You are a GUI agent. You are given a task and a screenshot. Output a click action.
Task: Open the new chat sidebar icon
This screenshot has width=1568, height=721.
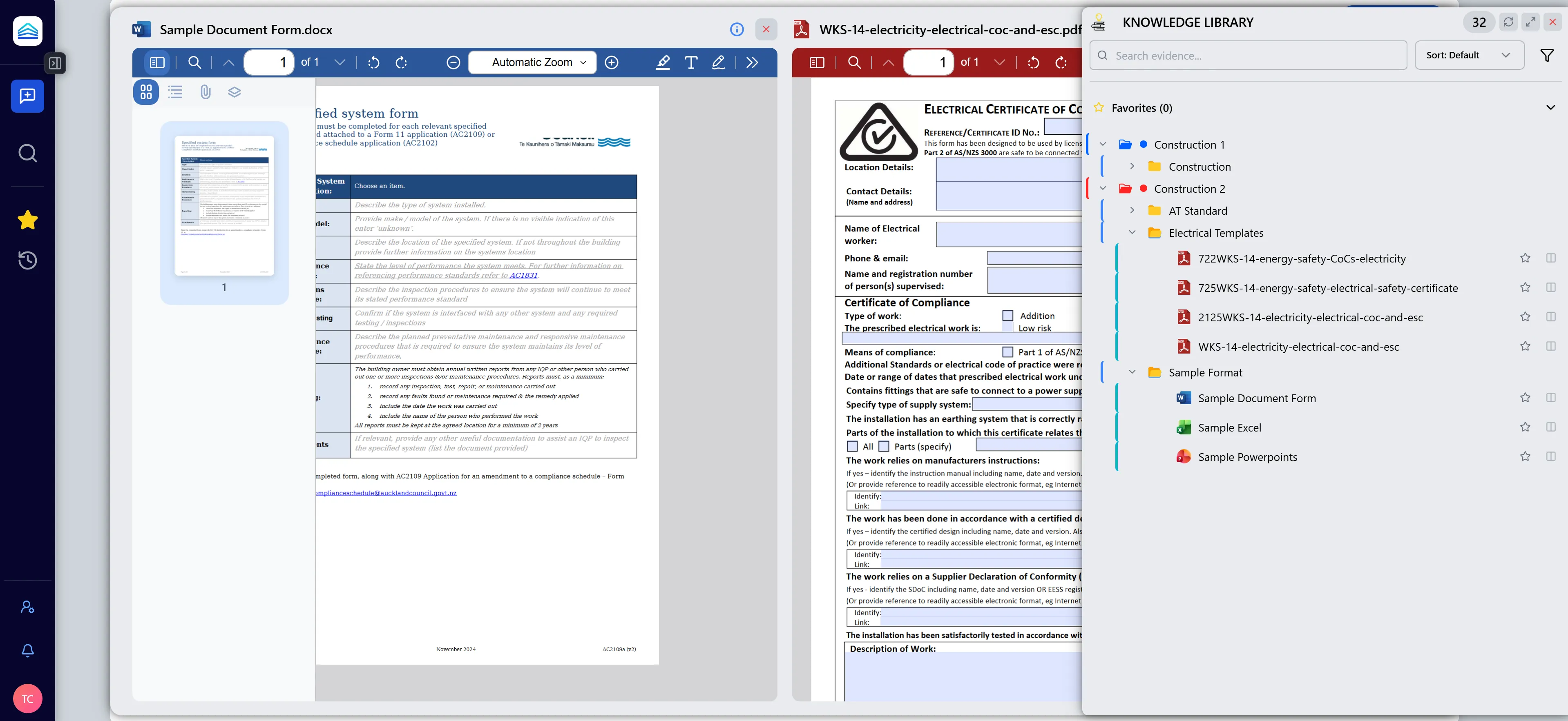(27, 96)
